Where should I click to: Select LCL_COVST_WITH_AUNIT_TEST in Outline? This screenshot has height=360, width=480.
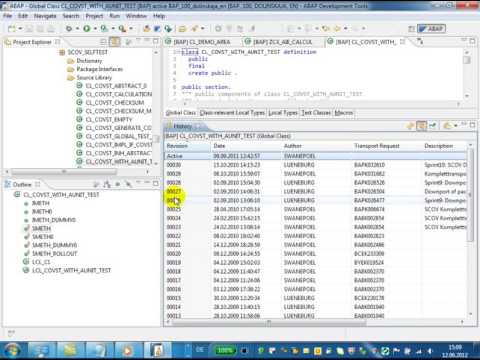click(71, 270)
